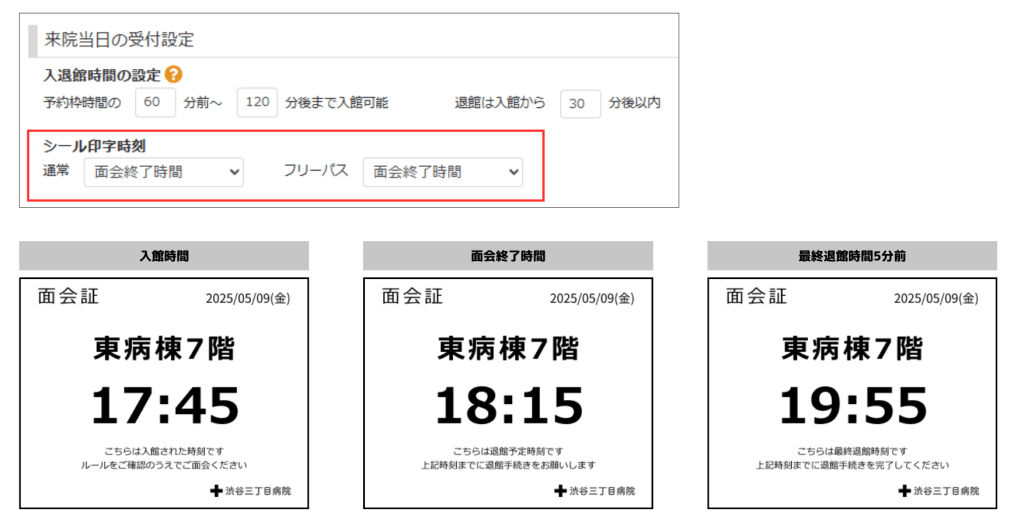Click the 19:55 time on the final-exit pass
Image resolution: width=1024 pixels, height=522 pixels.
coord(853,406)
